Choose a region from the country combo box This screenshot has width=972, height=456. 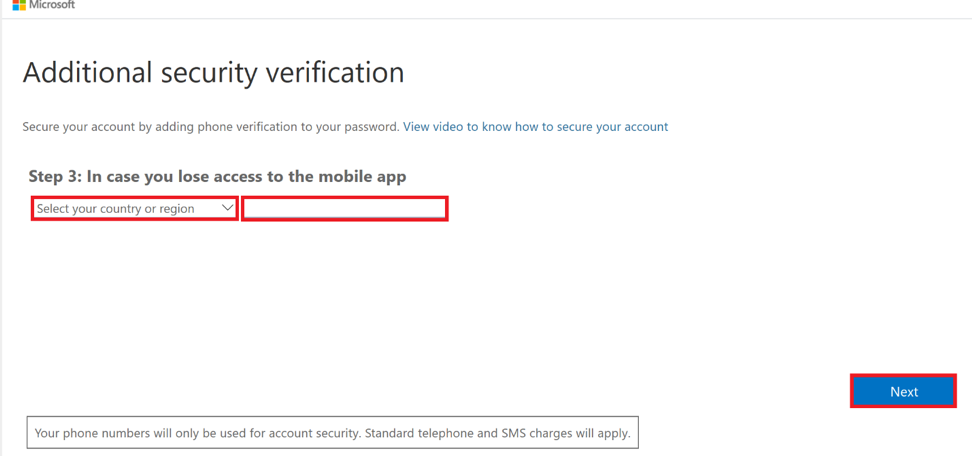pos(135,209)
